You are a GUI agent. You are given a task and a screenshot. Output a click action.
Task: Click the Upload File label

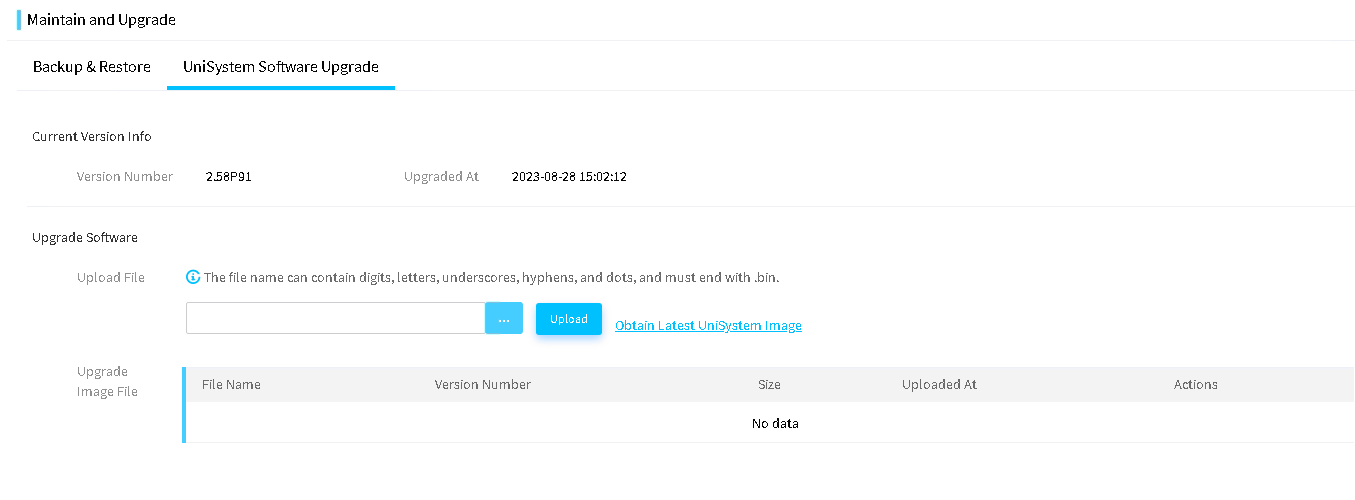(x=111, y=277)
